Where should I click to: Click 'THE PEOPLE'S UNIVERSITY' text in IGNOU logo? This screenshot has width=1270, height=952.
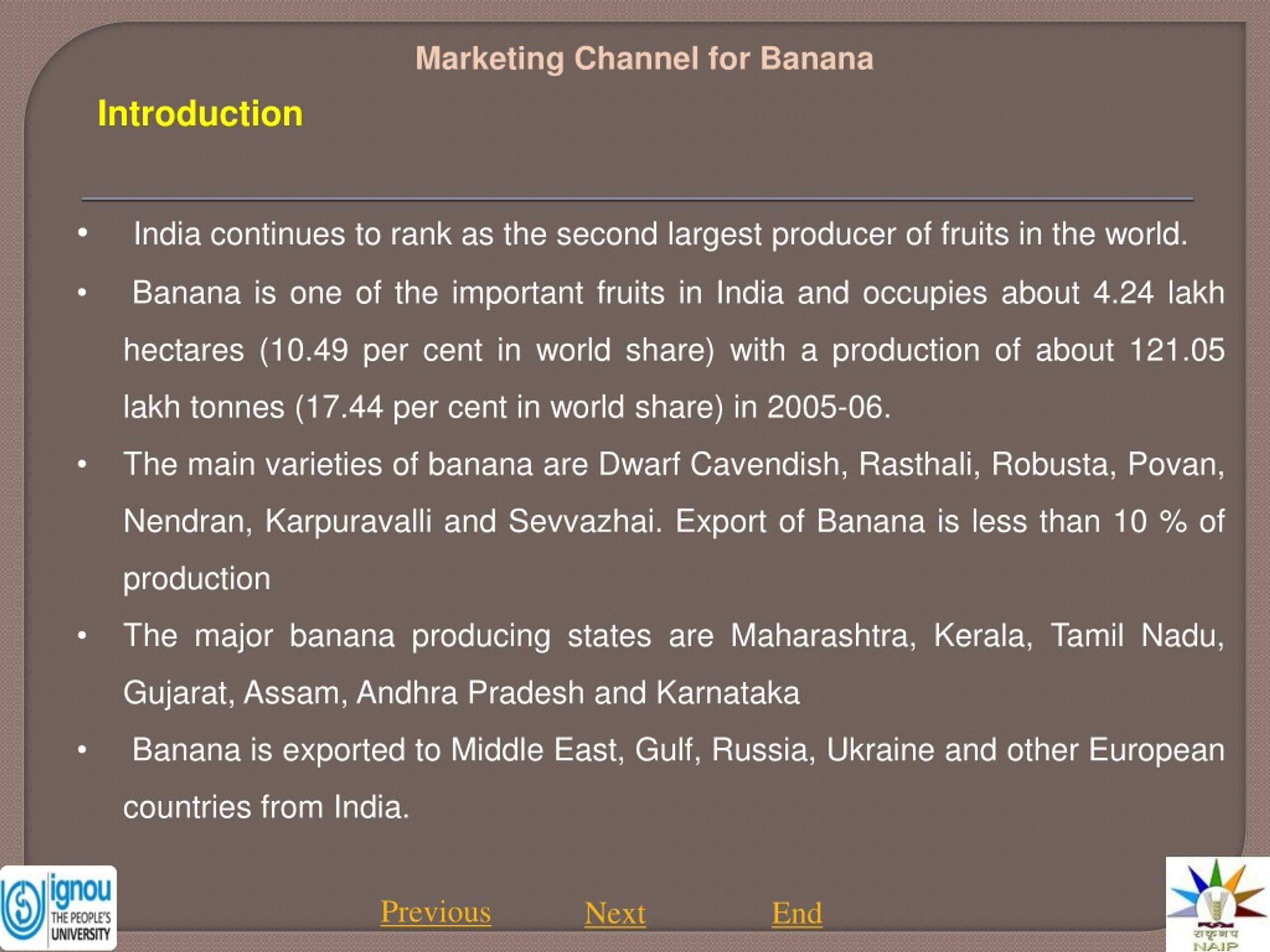click(80, 926)
